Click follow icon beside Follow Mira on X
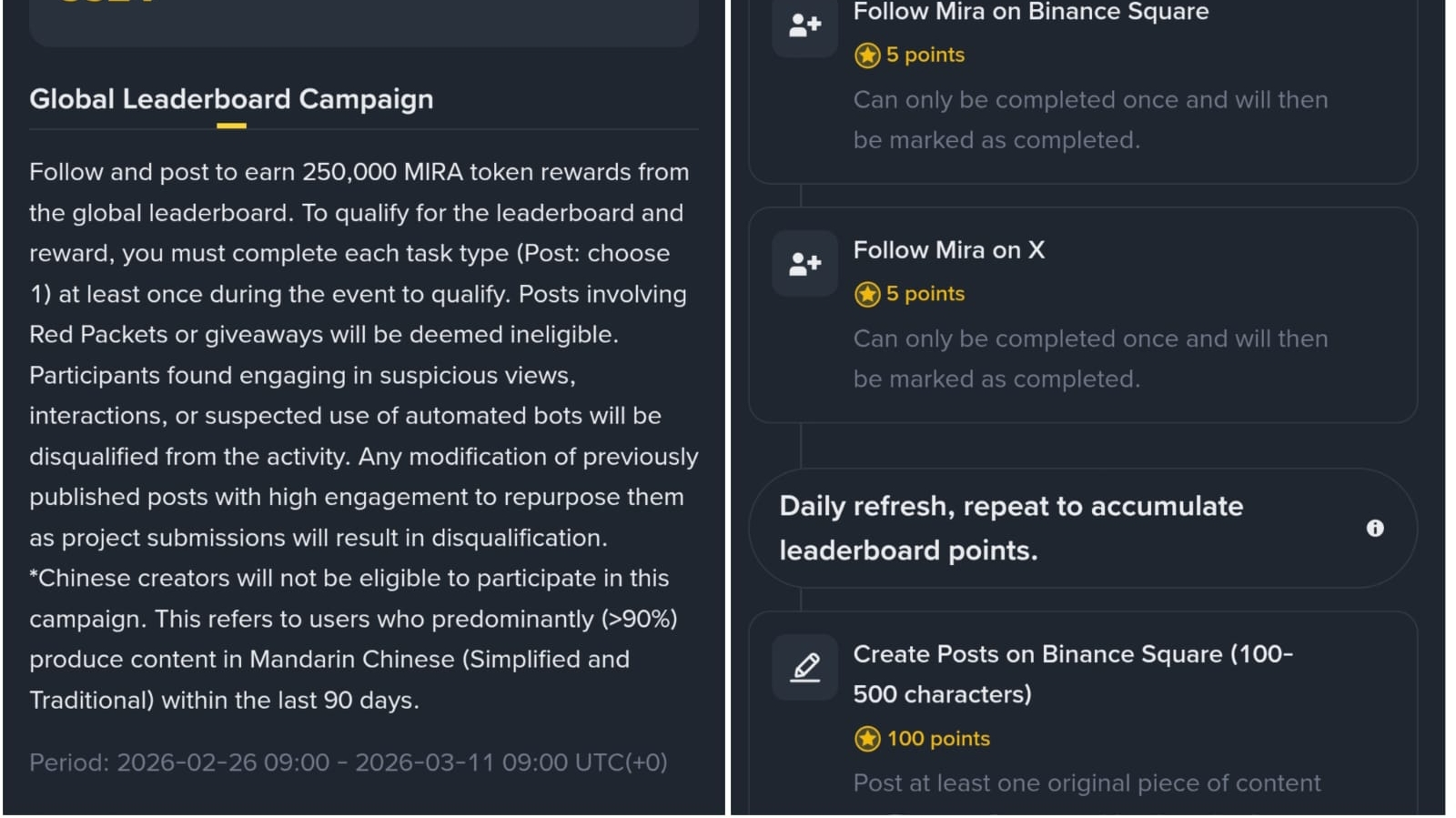 (804, 264)
